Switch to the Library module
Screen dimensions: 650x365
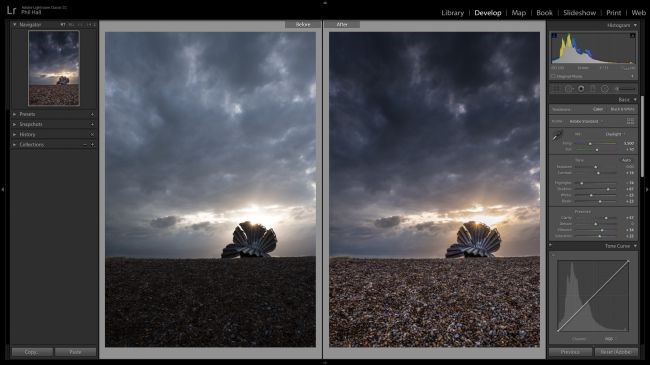pos(452,13)
